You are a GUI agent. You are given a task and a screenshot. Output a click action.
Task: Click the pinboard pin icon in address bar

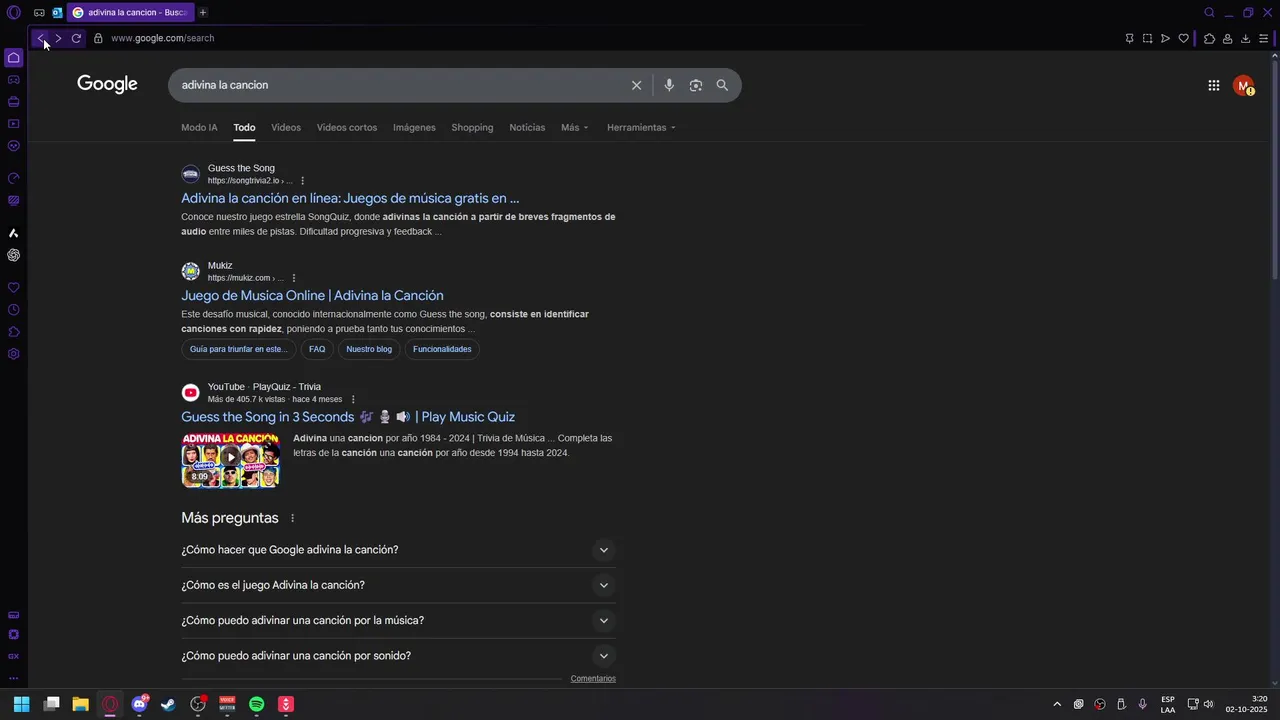click(x=1129, y=38)
